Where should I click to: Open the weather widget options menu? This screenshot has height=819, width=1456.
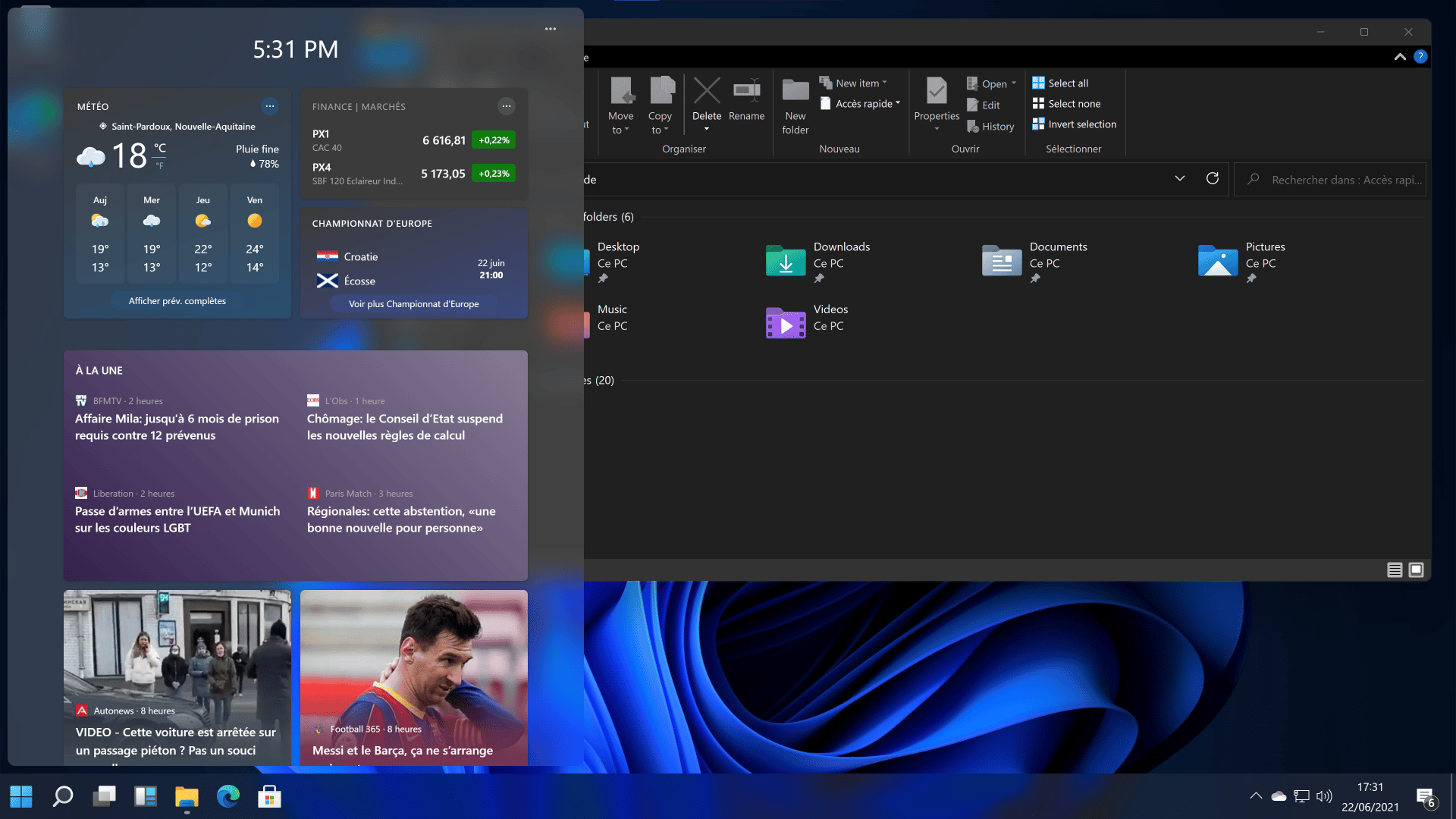269,106
